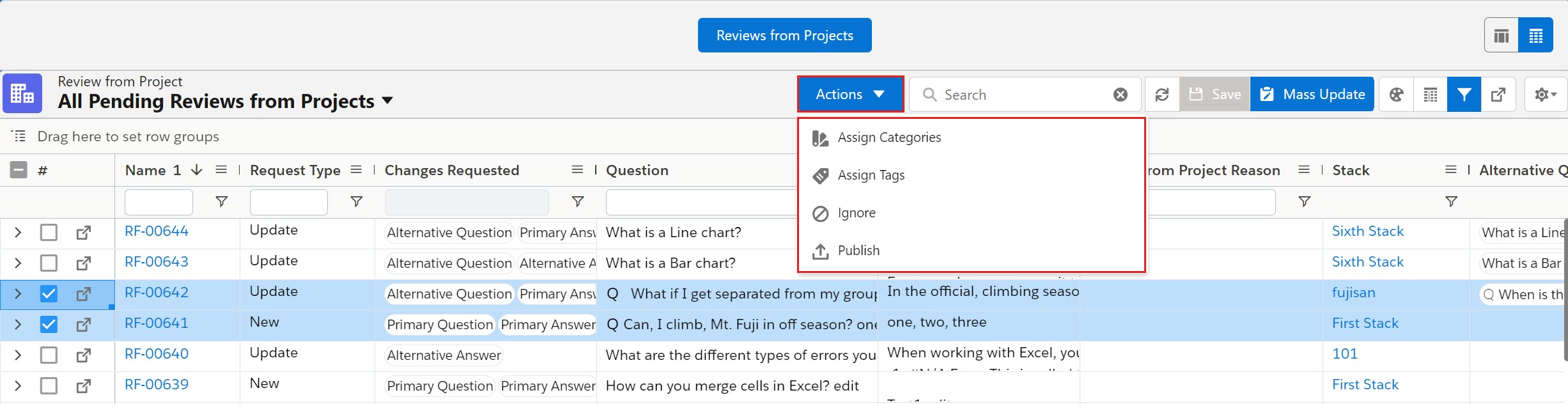
Task: Click in the Search field
Action: pos(1025,95)
